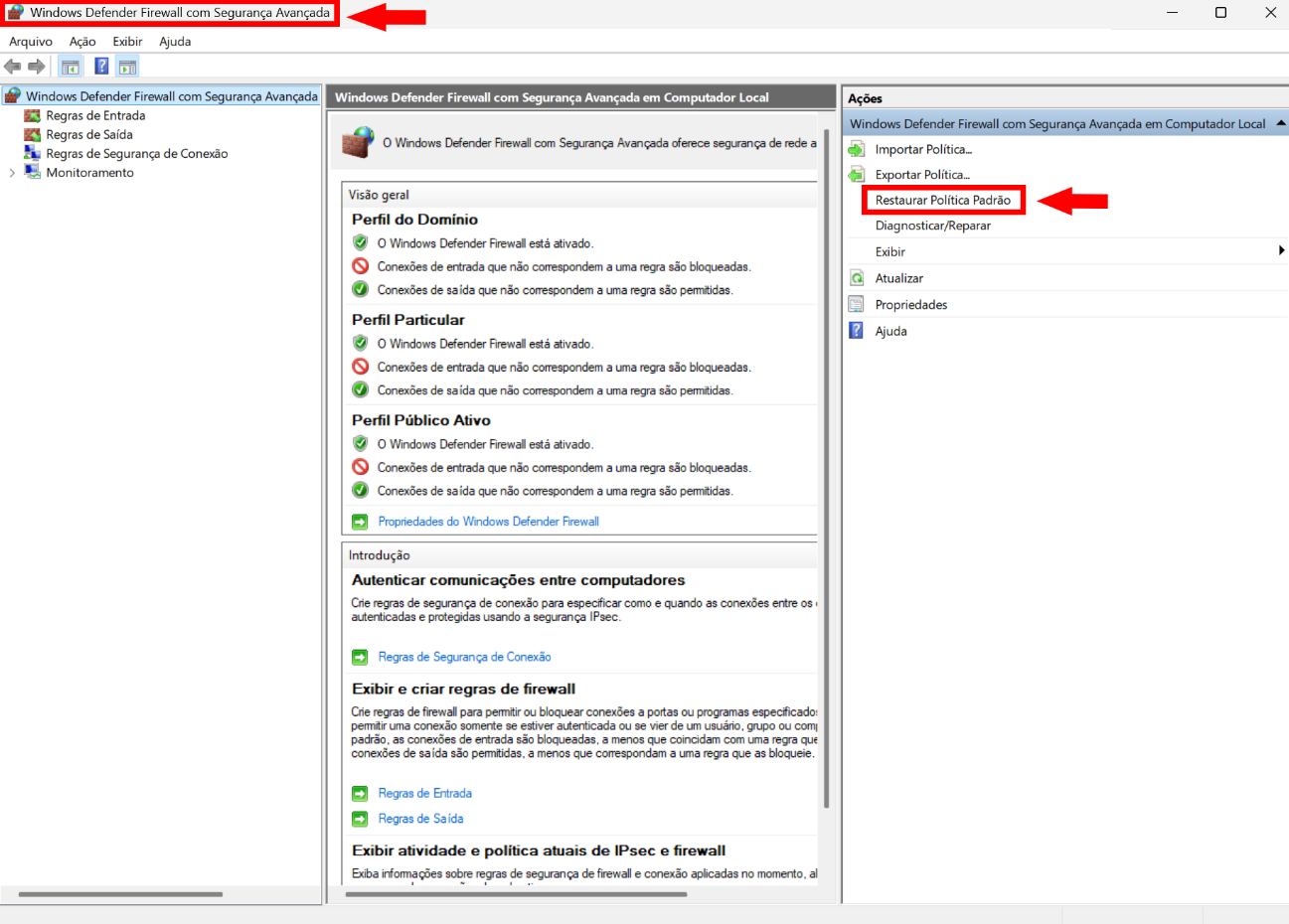This screenshot has width=1289, height=924.
Task: Select Regras de Entrada in the tree
Action: pyautogui.click(x=95, y=116)
